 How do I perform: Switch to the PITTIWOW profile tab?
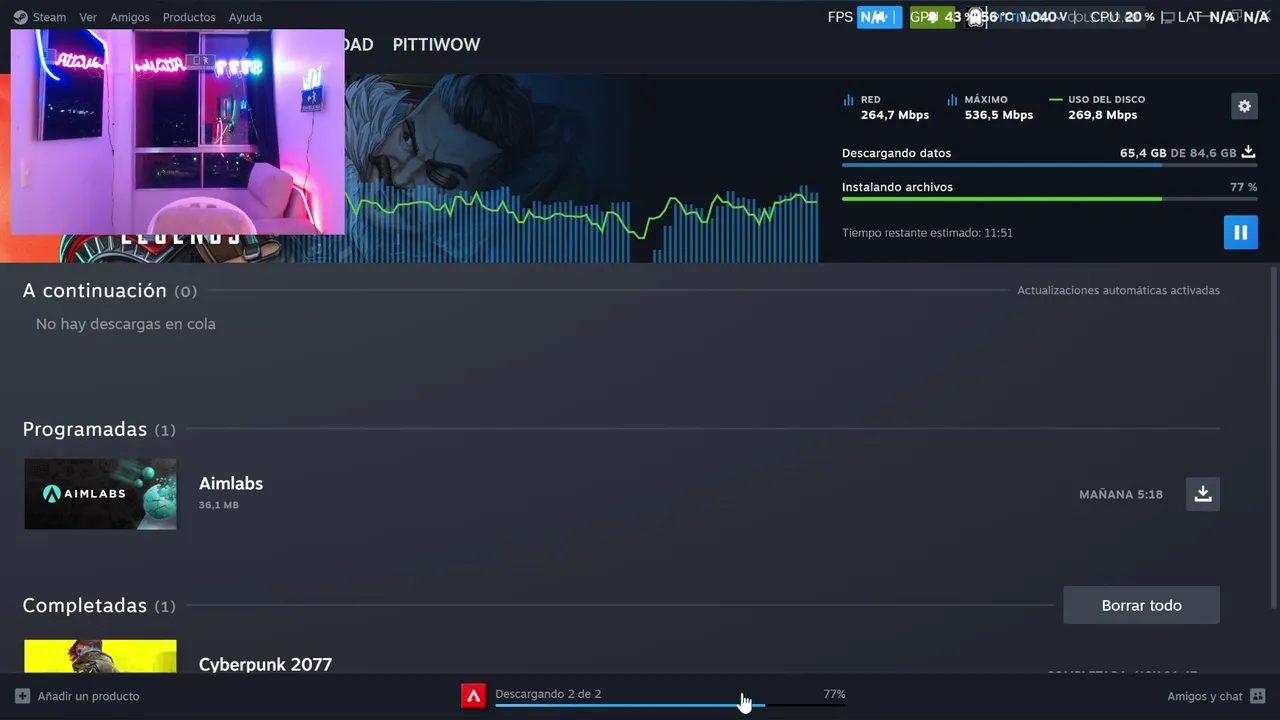coord(436,45)
